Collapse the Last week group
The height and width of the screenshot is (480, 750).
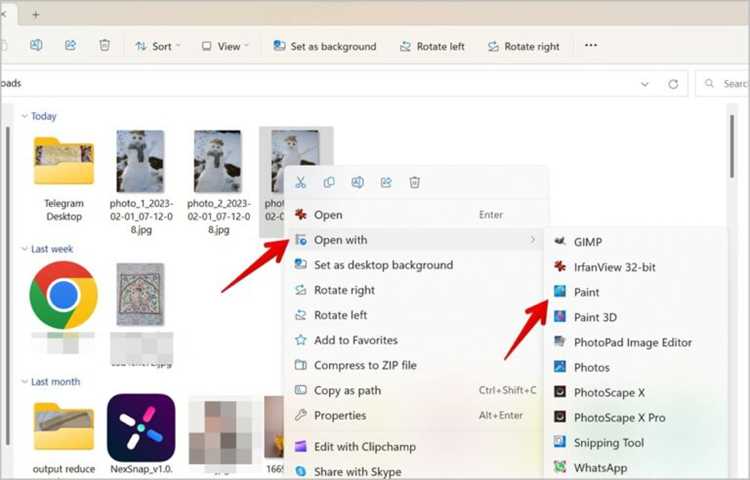pos(24,249)
